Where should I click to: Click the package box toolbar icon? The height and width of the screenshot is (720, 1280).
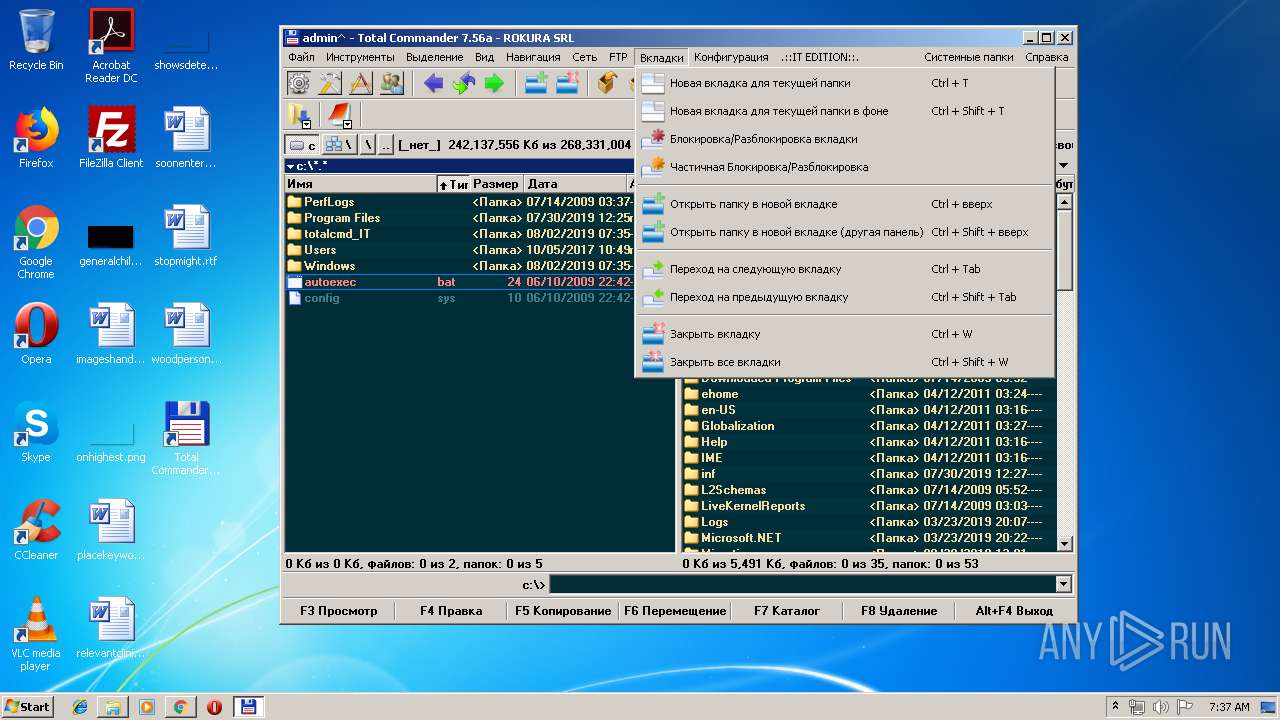click(607, 83)
